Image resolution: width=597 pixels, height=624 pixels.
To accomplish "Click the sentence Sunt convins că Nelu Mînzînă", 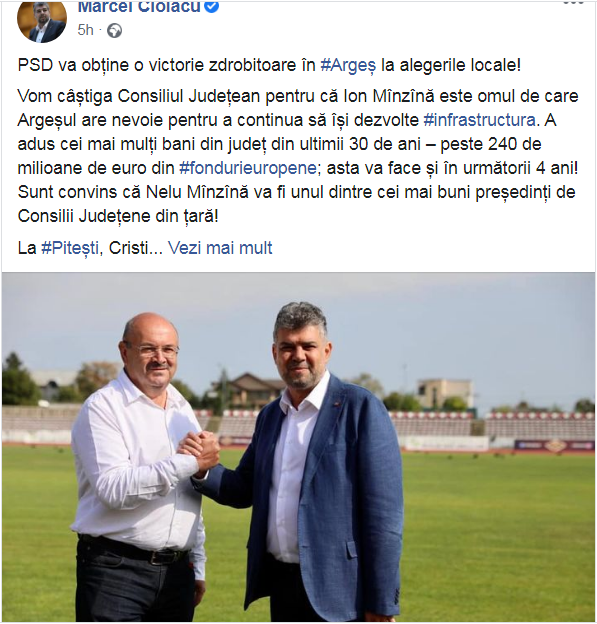I will coord(297,204).
